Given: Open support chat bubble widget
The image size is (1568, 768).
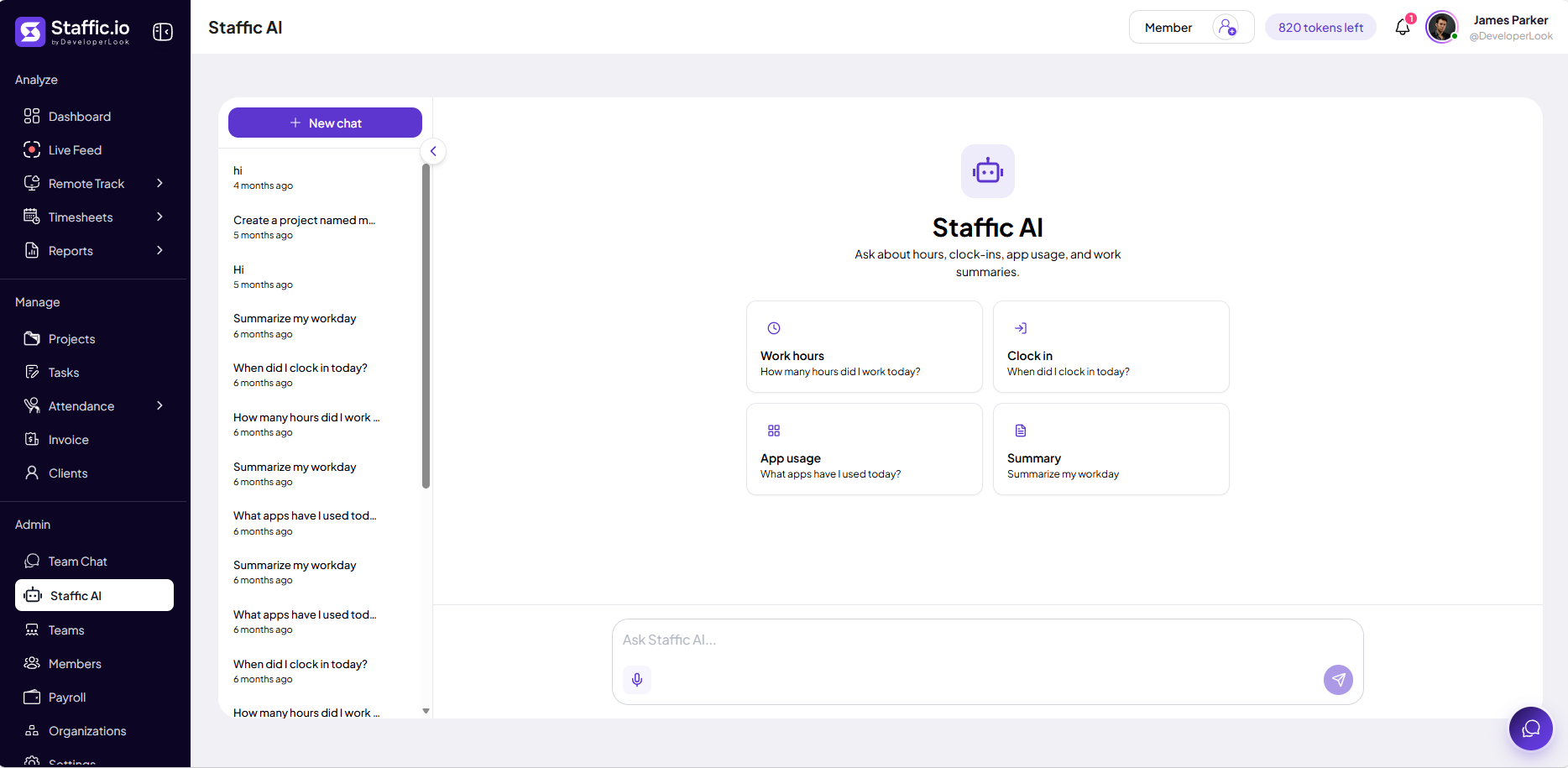Looking at the screenshot, I should coord(1531,729).
